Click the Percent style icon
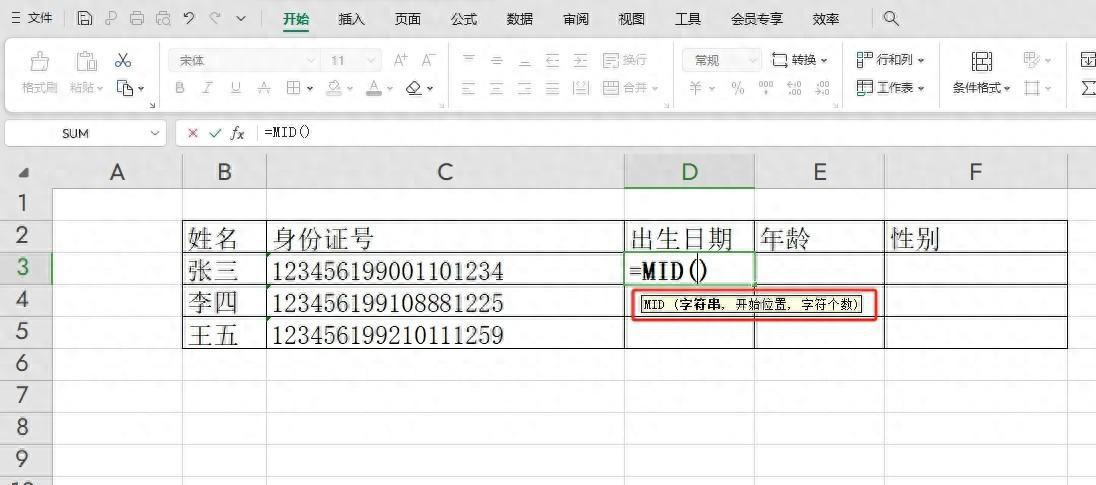Image resolution: width=1096 pixels, height=485 pixels. pyautogui.click(x=737, y=88)
